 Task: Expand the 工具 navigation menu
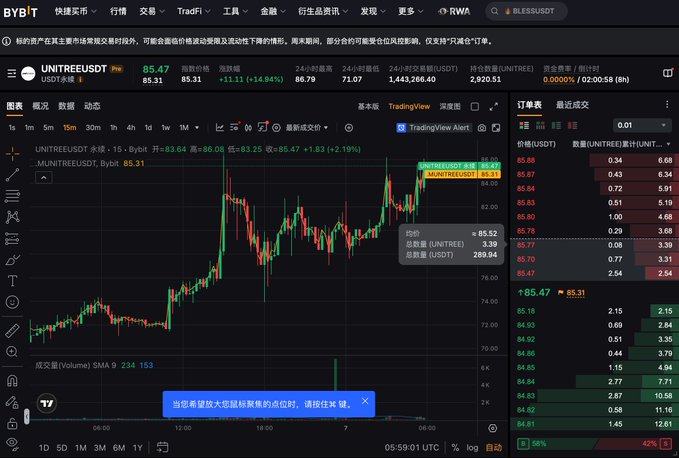[x=235, y=11]
